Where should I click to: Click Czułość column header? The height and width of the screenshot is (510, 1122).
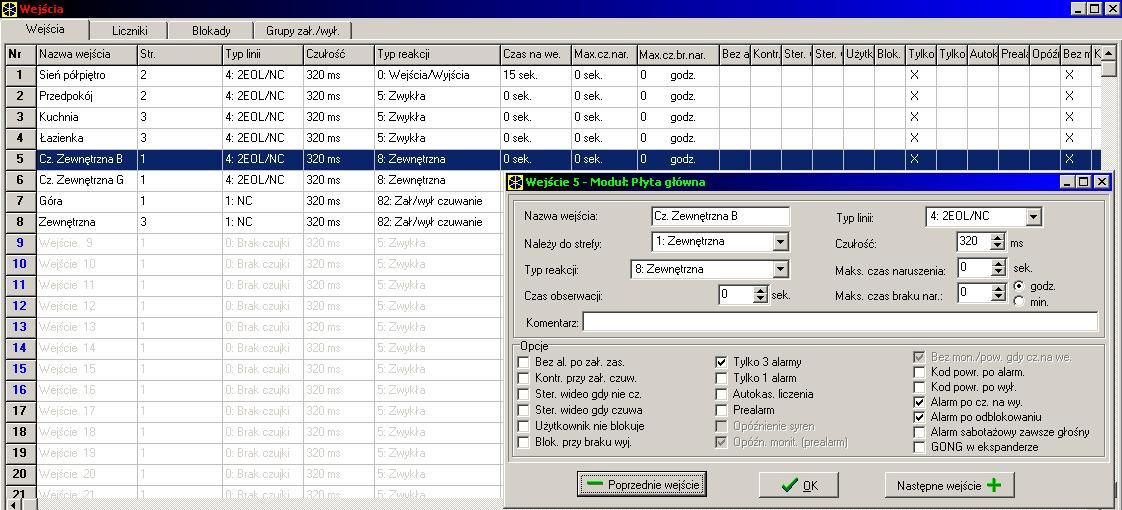point(338,54)
